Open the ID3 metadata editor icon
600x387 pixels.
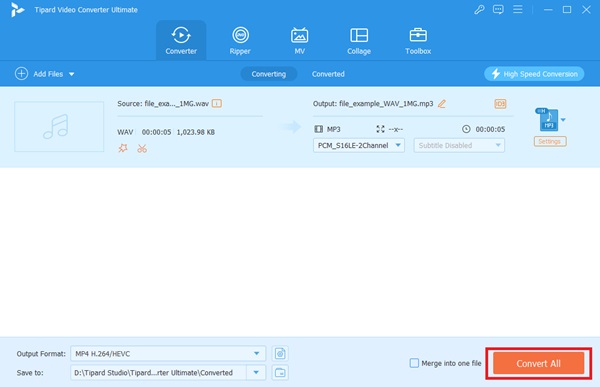pos(500,104)
